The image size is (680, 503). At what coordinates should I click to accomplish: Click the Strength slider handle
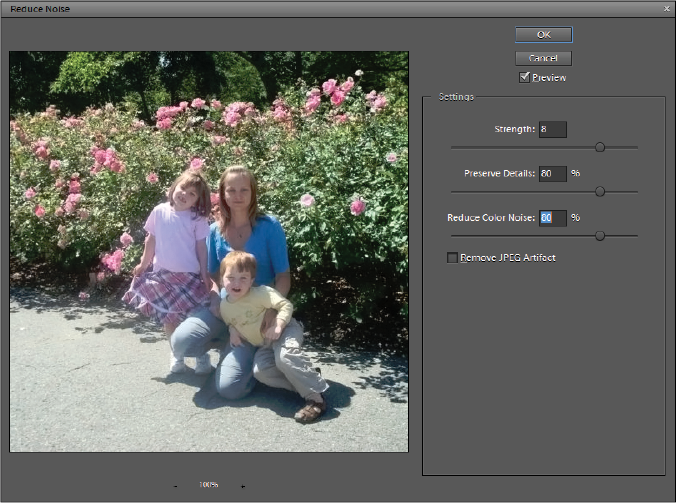point(600,147)
